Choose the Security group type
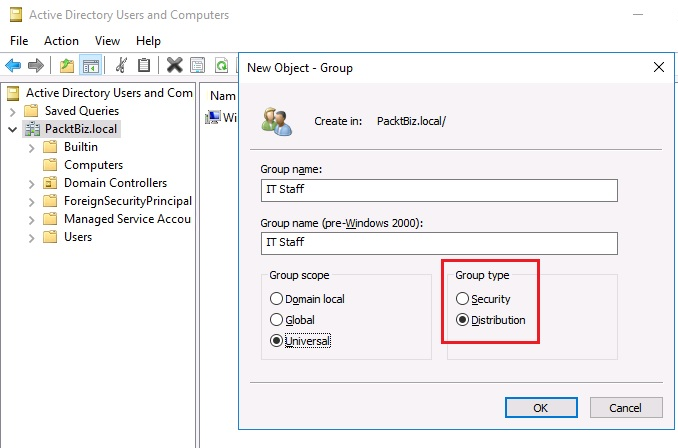Image resolution: width=678 pixels, height=448 pixels. (x=462, y=299)
